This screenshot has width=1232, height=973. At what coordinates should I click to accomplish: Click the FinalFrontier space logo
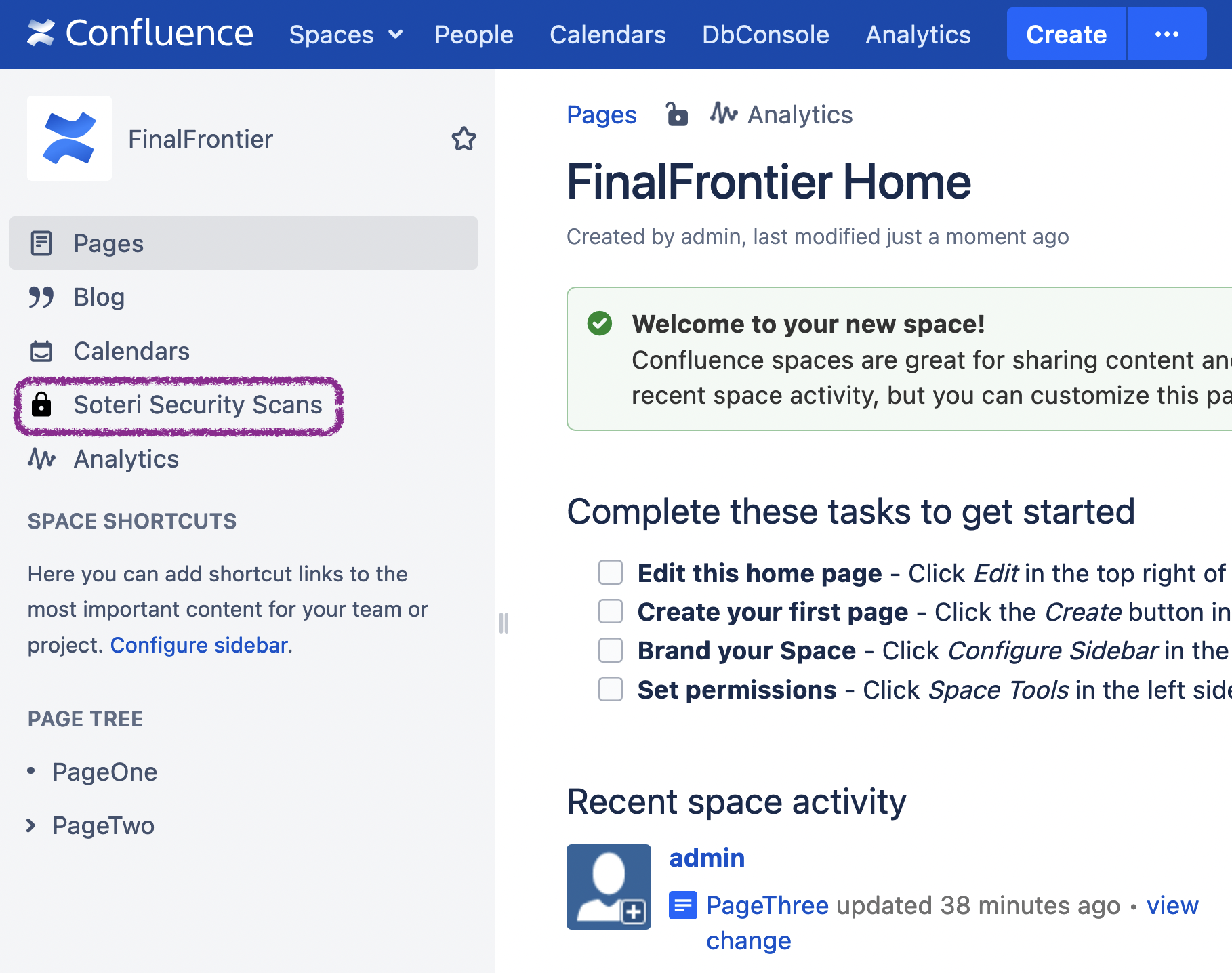69,138
